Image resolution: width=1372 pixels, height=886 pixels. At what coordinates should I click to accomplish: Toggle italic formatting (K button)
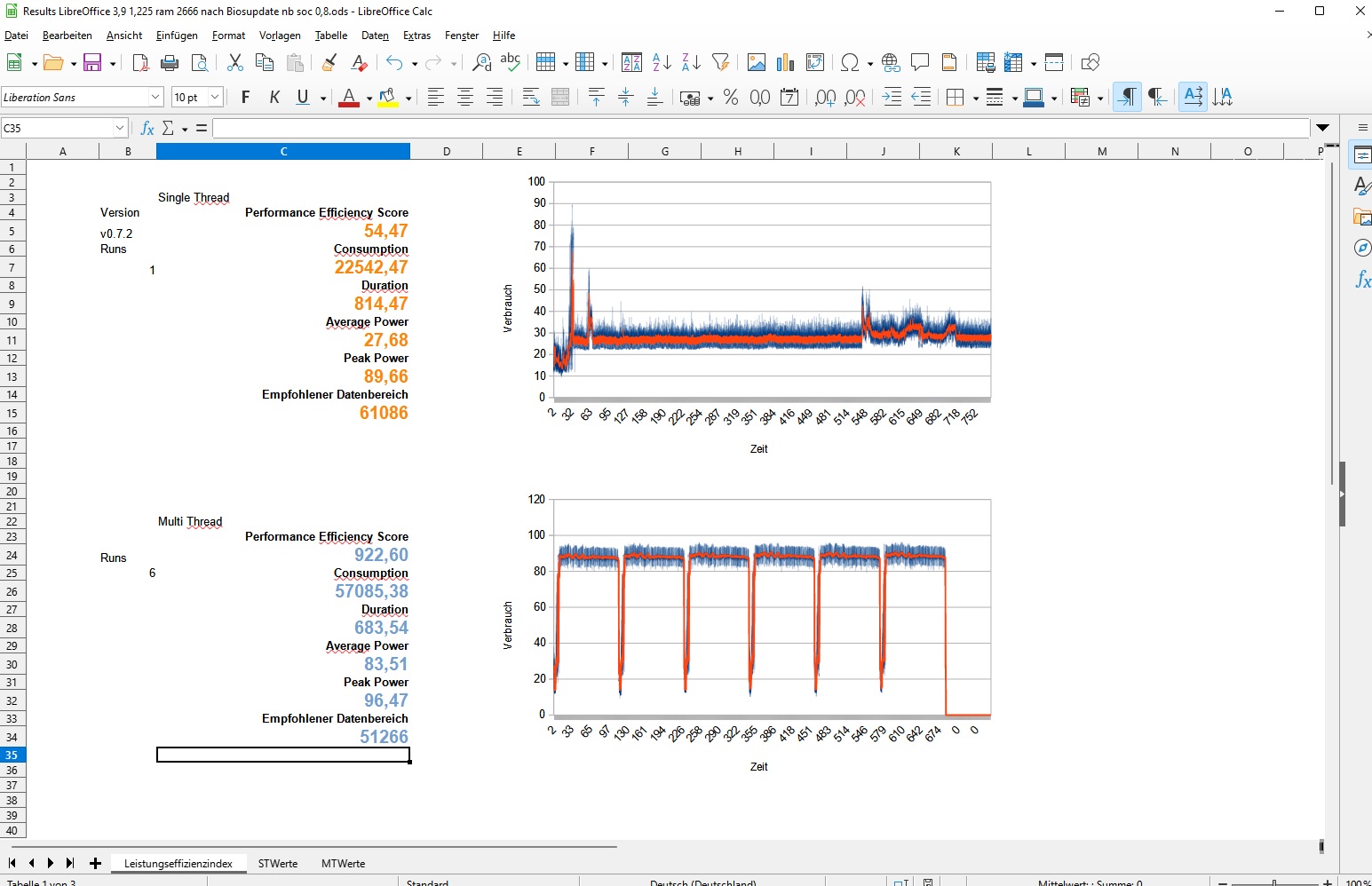(x=274, y=97)
